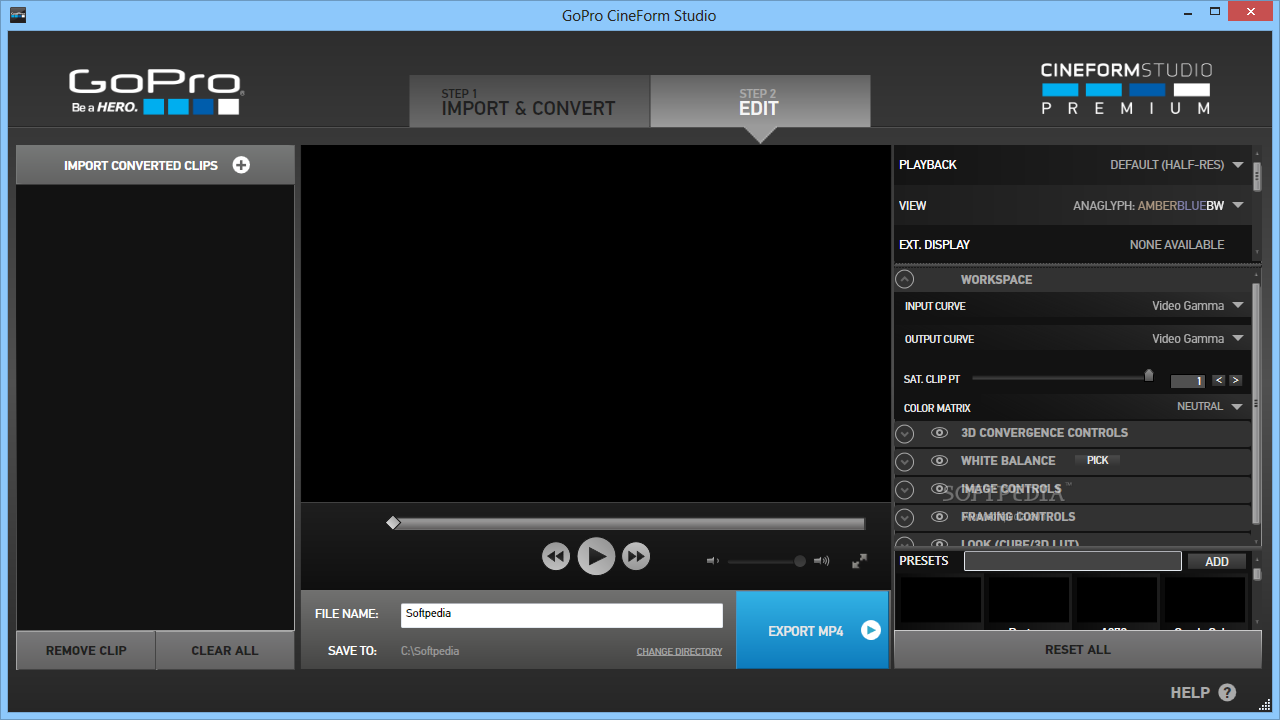Click Add to save a preset

pyautogui.click(x=1217, y=561)
